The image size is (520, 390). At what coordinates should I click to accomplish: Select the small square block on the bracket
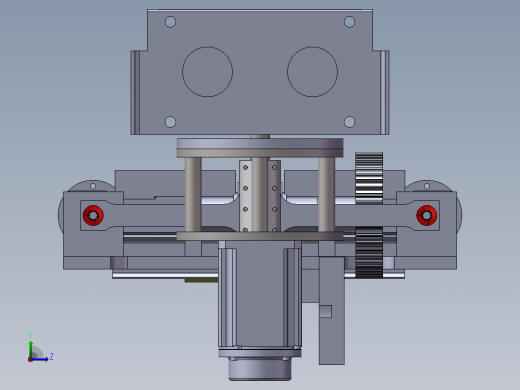point(325,312)
